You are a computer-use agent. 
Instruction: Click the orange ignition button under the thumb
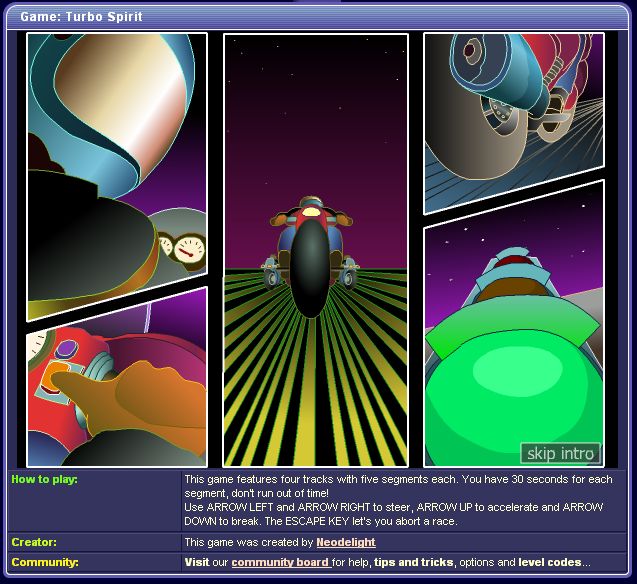[56, 374]
